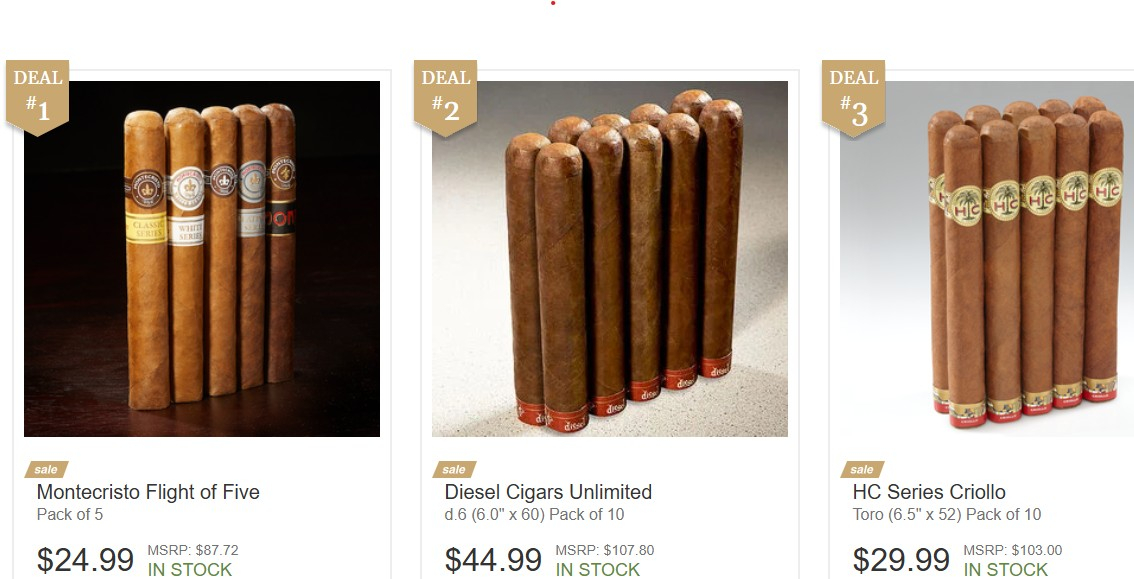Click IN STOCK label under Montecristo deal
This screenshot has height=579, width=1134.
tap(189, 570)
